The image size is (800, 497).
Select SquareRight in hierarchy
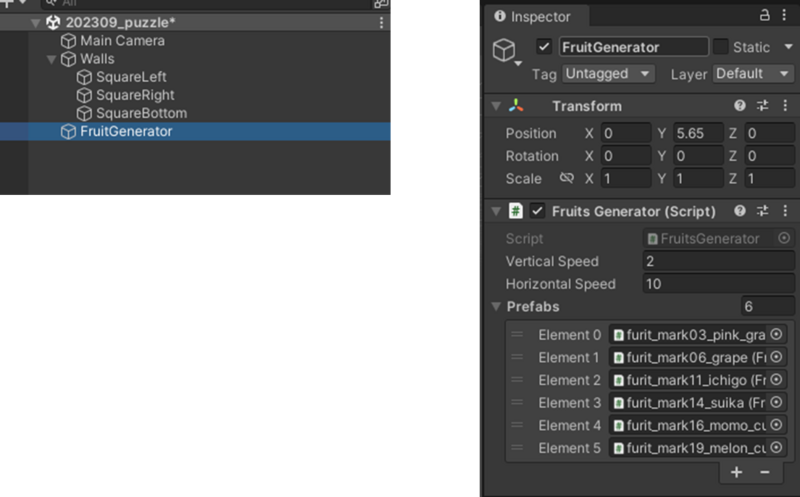click(135, 95)
